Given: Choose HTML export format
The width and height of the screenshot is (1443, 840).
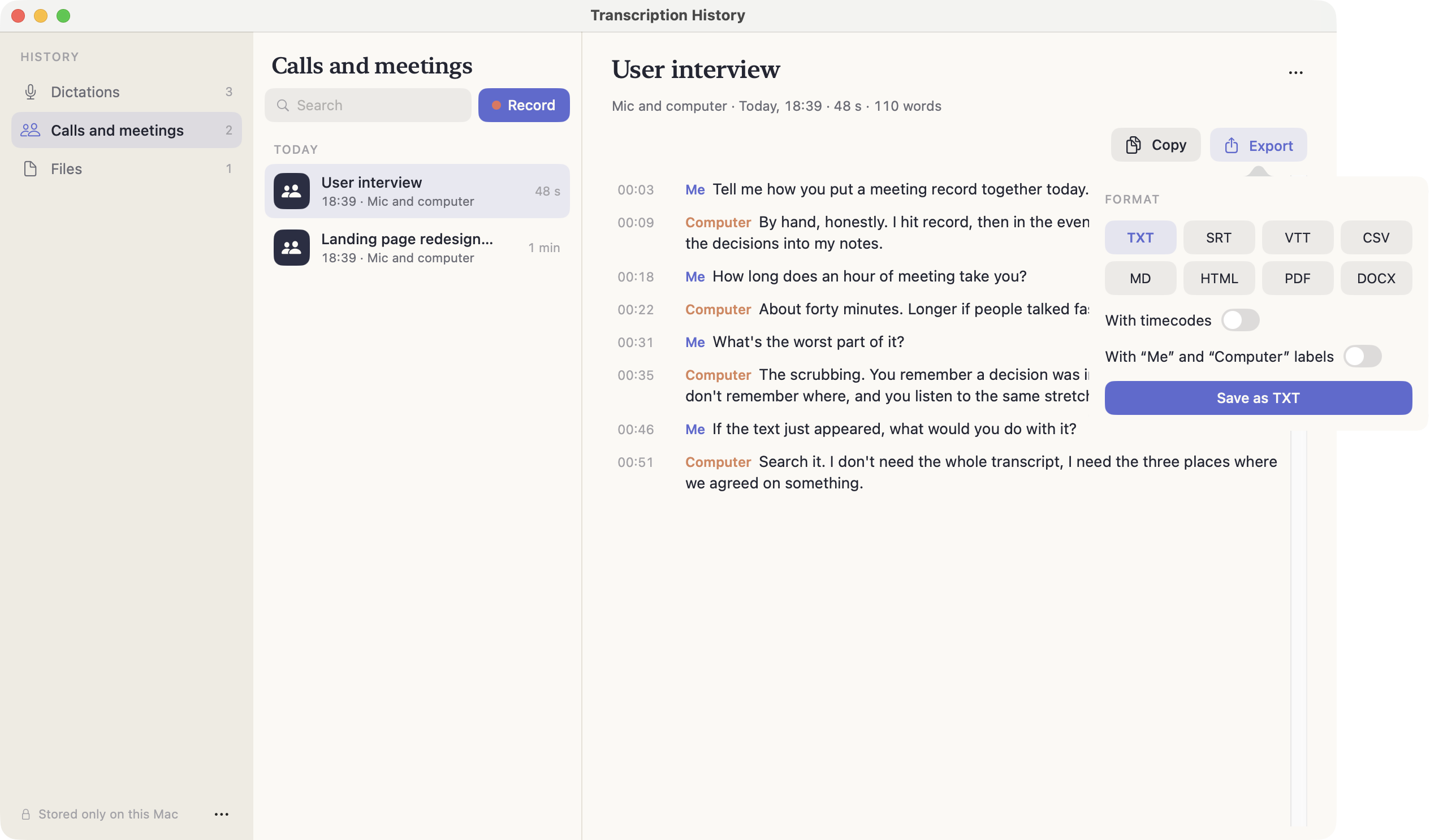Looking at the screenshot, I should click(1219, 278).
